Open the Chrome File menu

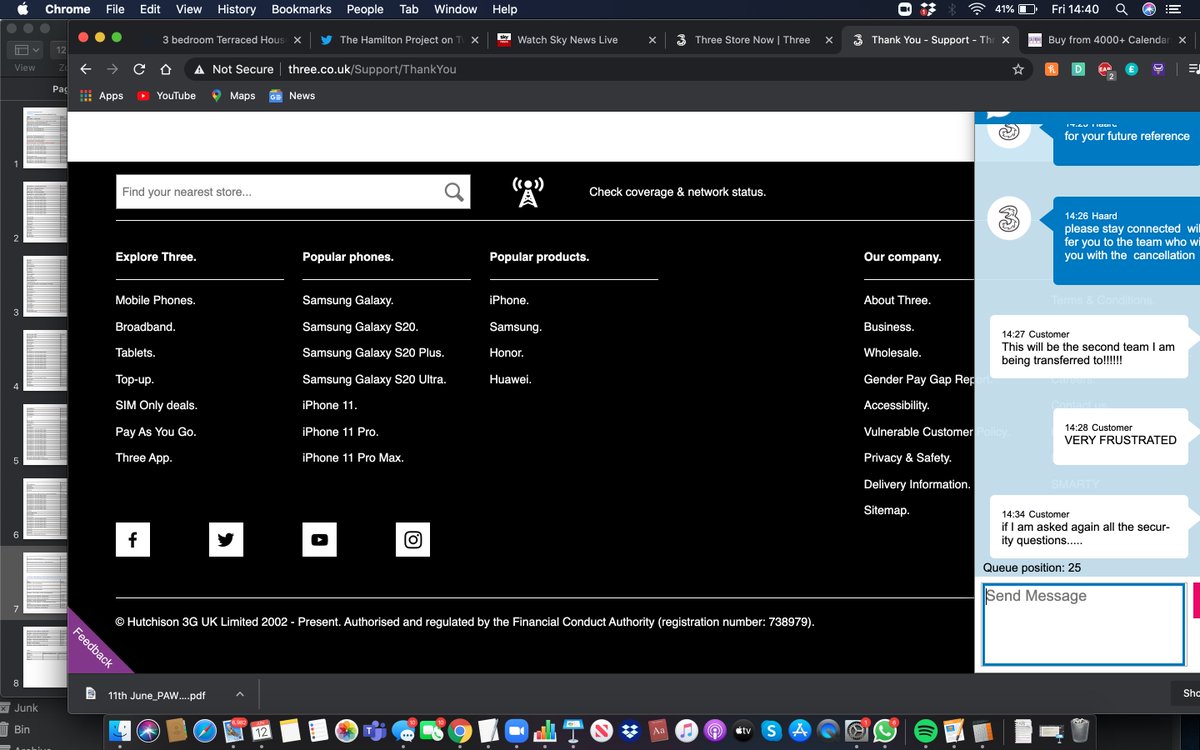(x=115, y=9)
